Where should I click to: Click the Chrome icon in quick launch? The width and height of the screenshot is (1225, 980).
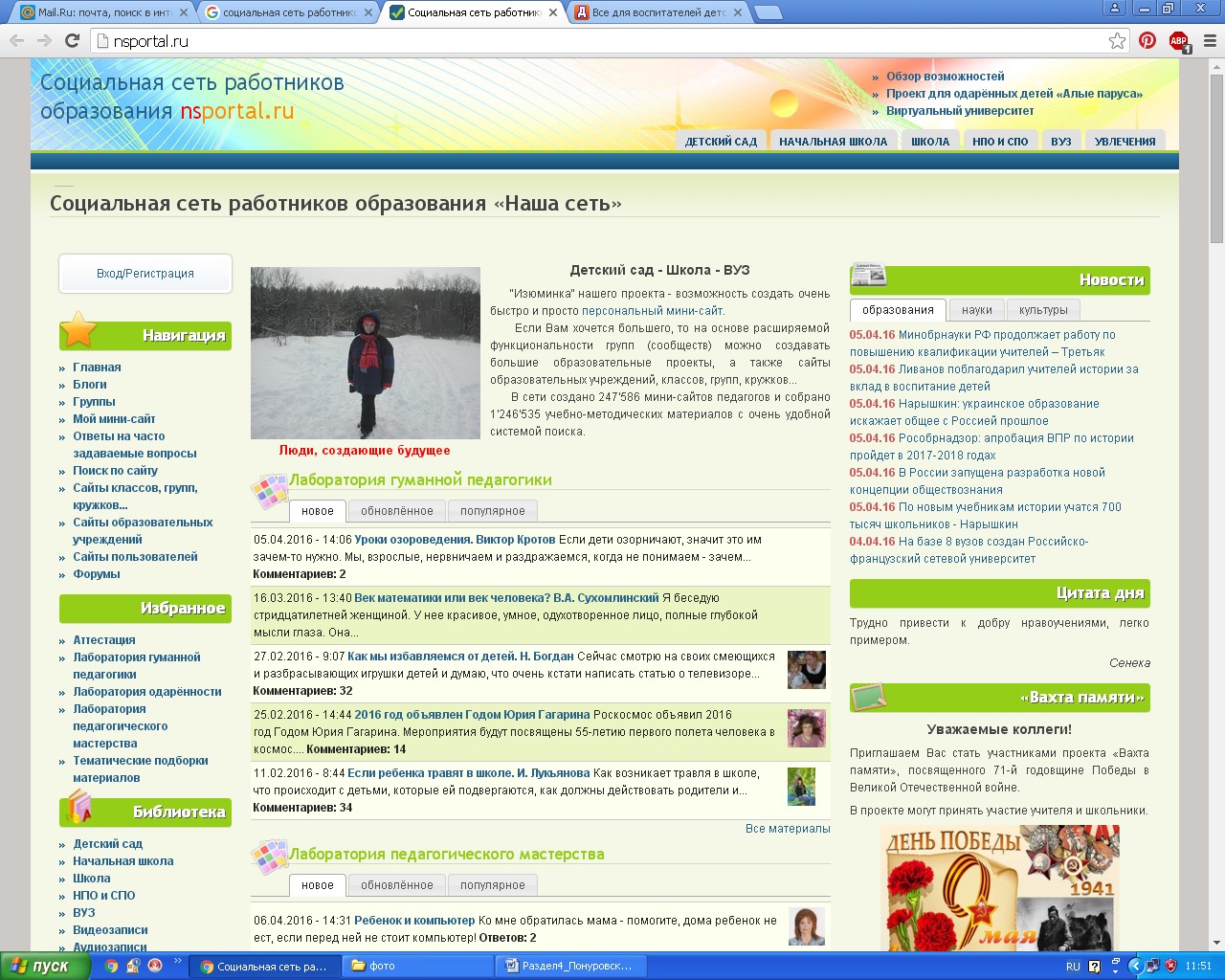pyautogui.click(x=112, y=966)
